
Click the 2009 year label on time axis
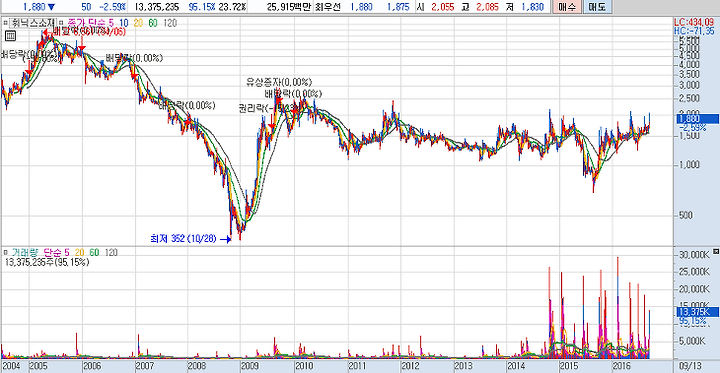tap(251, 367)
